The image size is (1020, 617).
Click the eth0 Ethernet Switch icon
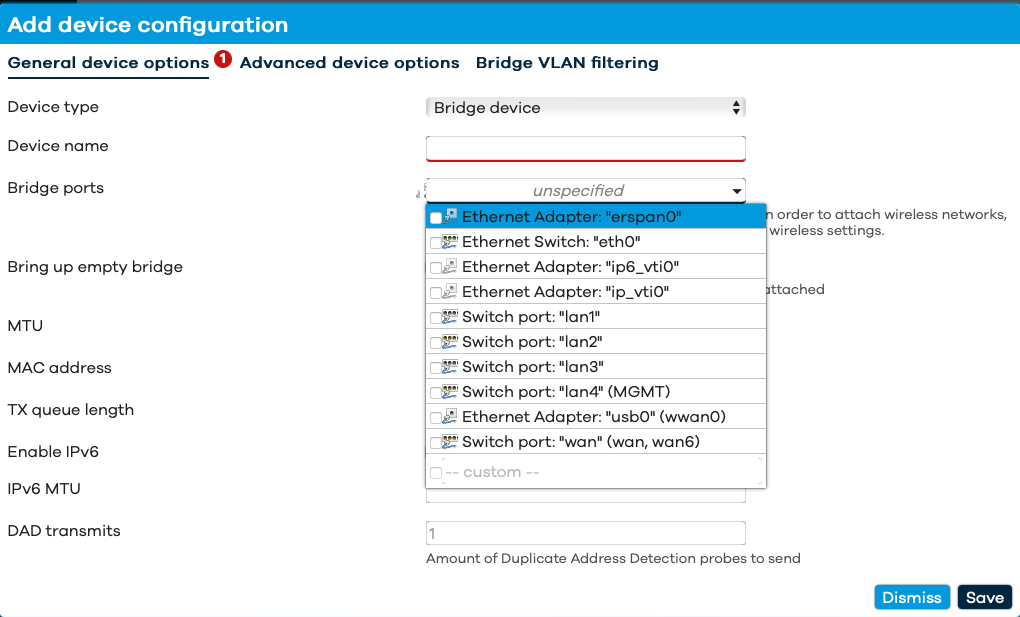pyautogui.click(x=450, y=241)
